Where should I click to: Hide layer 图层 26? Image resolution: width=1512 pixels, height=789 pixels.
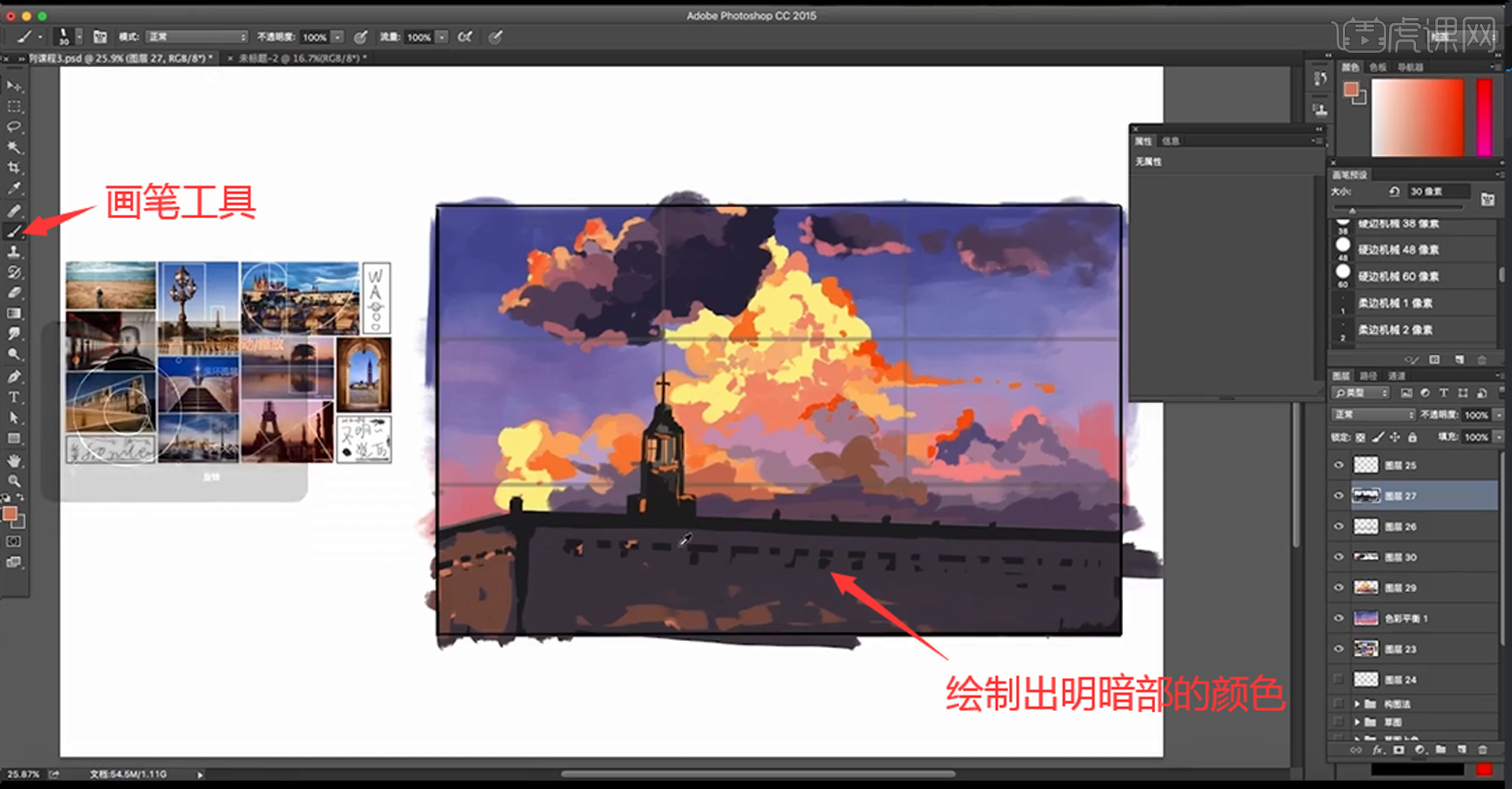pos(1339,526)
